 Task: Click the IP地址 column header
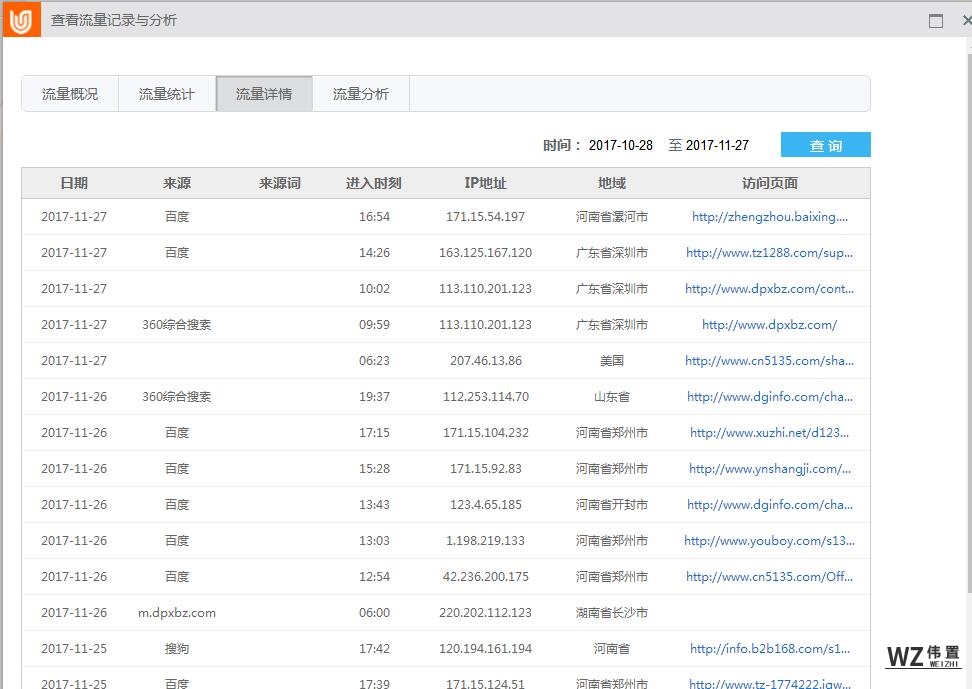coord(487,183)
